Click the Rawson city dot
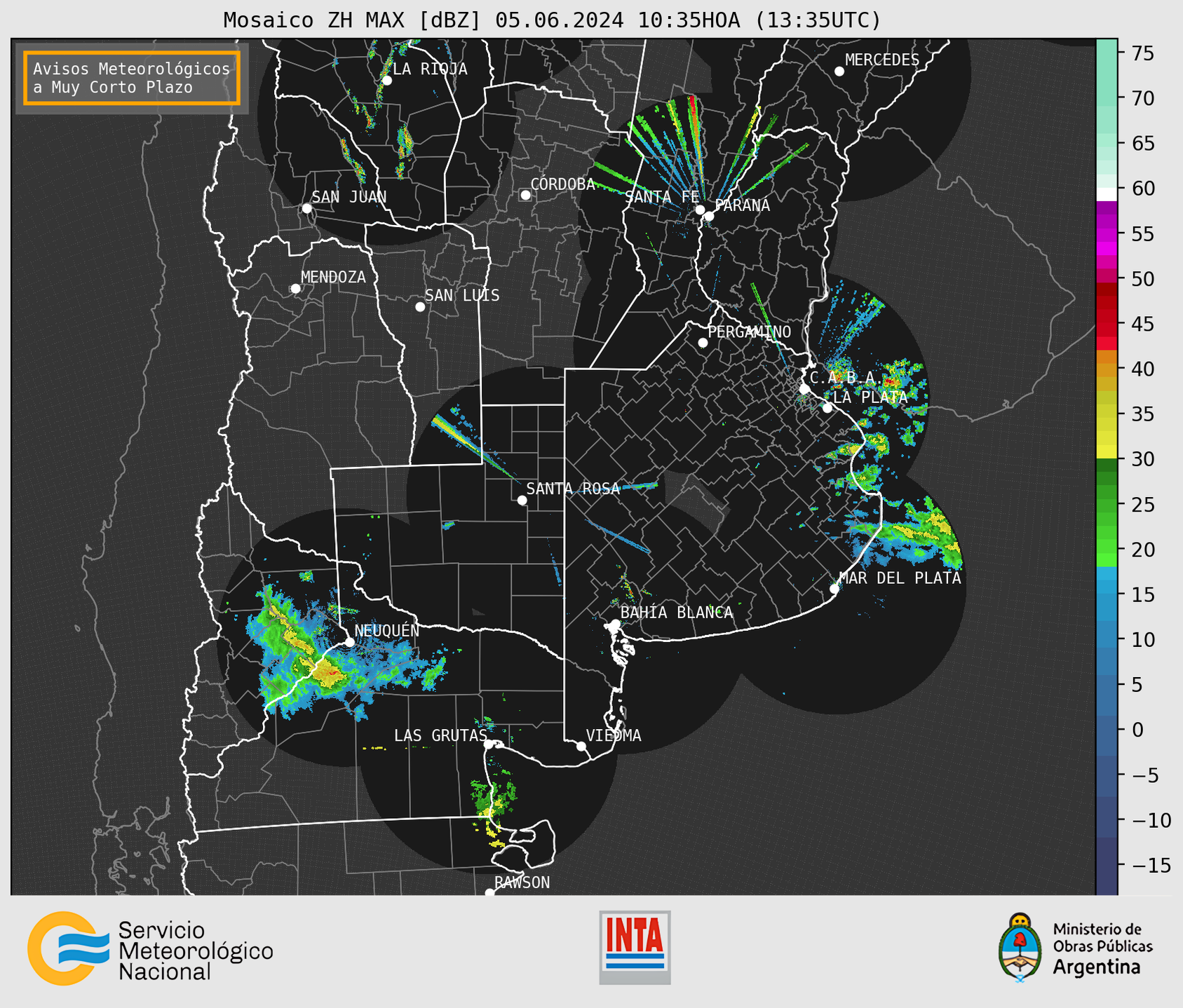1183x1008 pixels. (489, 892)
